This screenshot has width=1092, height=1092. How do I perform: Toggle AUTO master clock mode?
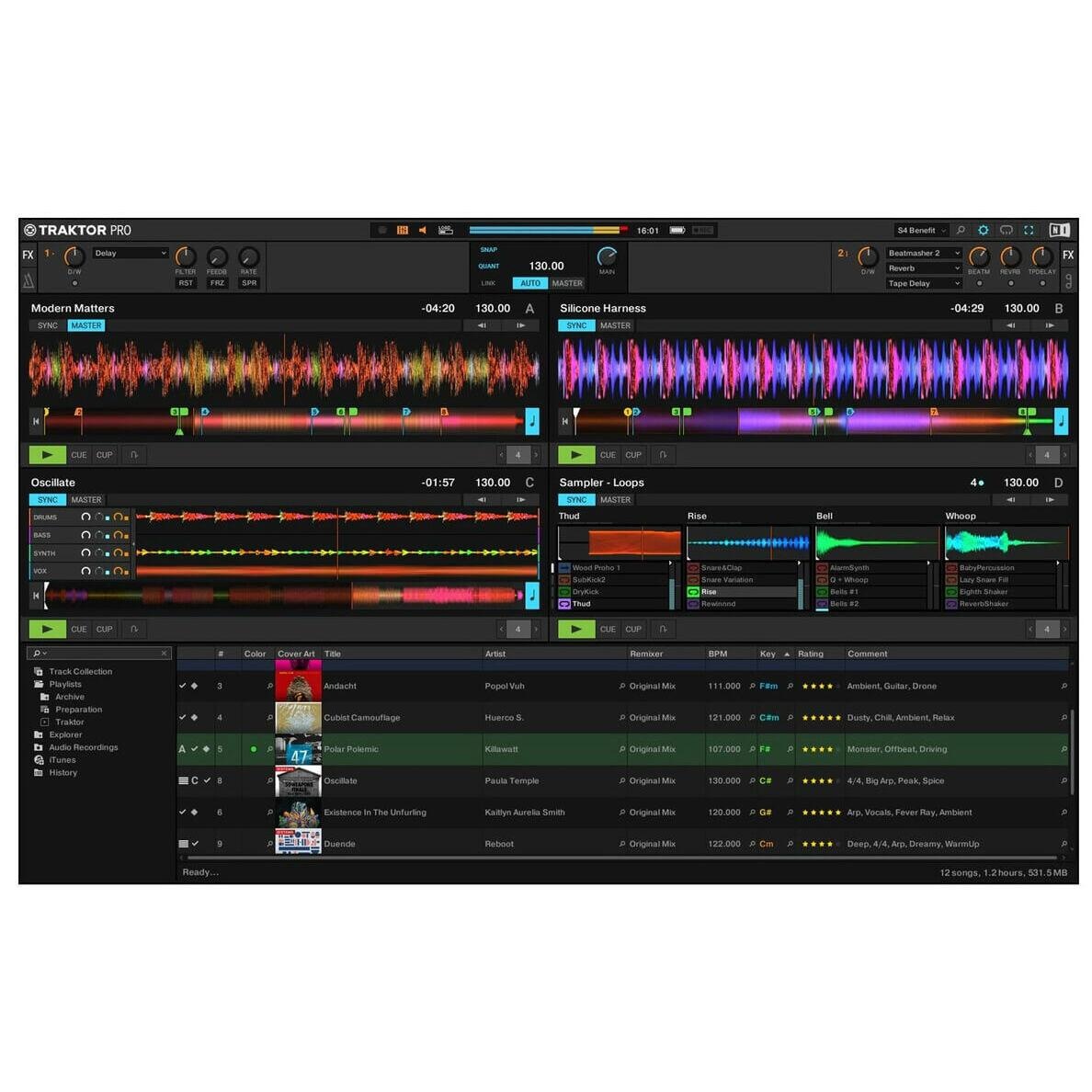pyautogui.click(x=530, y=283)
